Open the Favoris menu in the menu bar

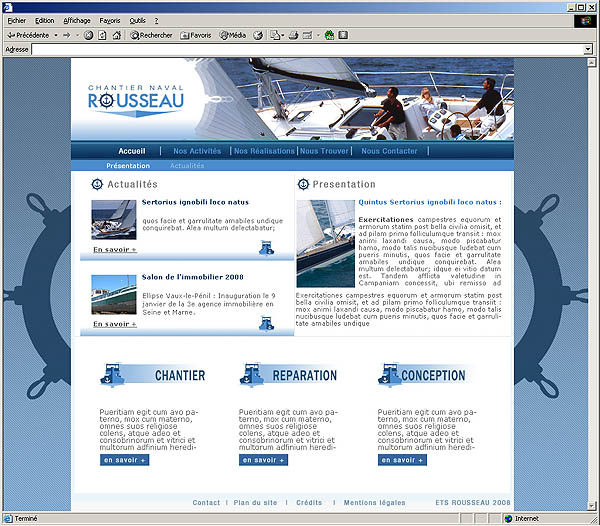pyautogui.click(x=110, y=21)
